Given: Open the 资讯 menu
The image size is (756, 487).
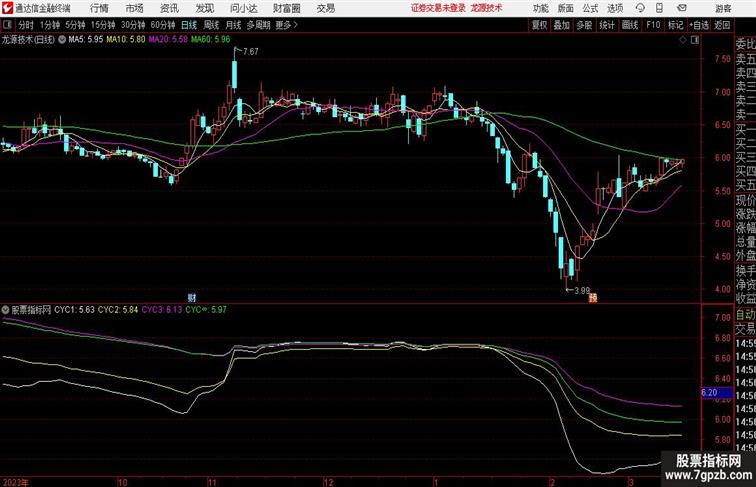Looking at the screenshot, I should coord(169,8).
